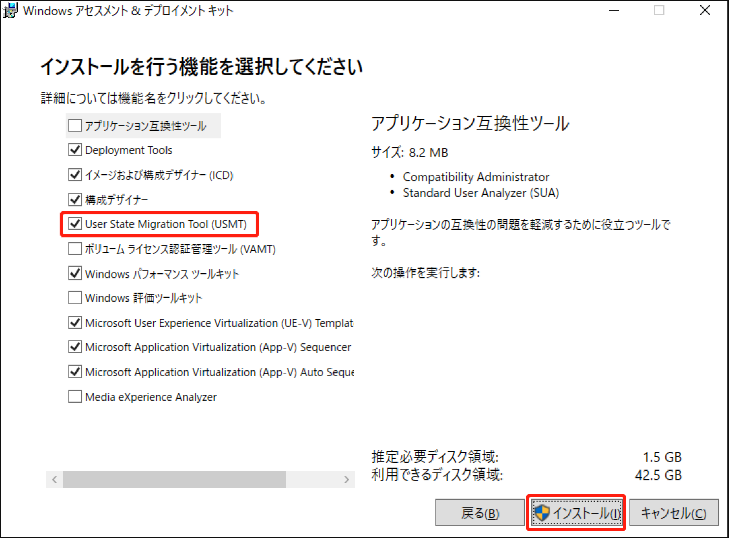Toggle the Microsoft UE-V Template checkbox
Image resolution: width=729 pixels, height=538 pixels.
75,323
